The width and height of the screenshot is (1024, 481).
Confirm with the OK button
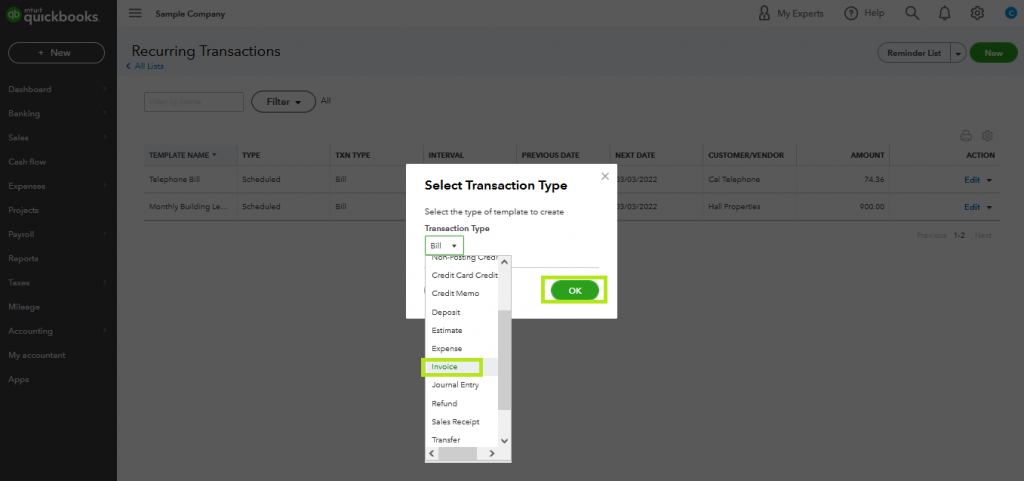point(575,290)
